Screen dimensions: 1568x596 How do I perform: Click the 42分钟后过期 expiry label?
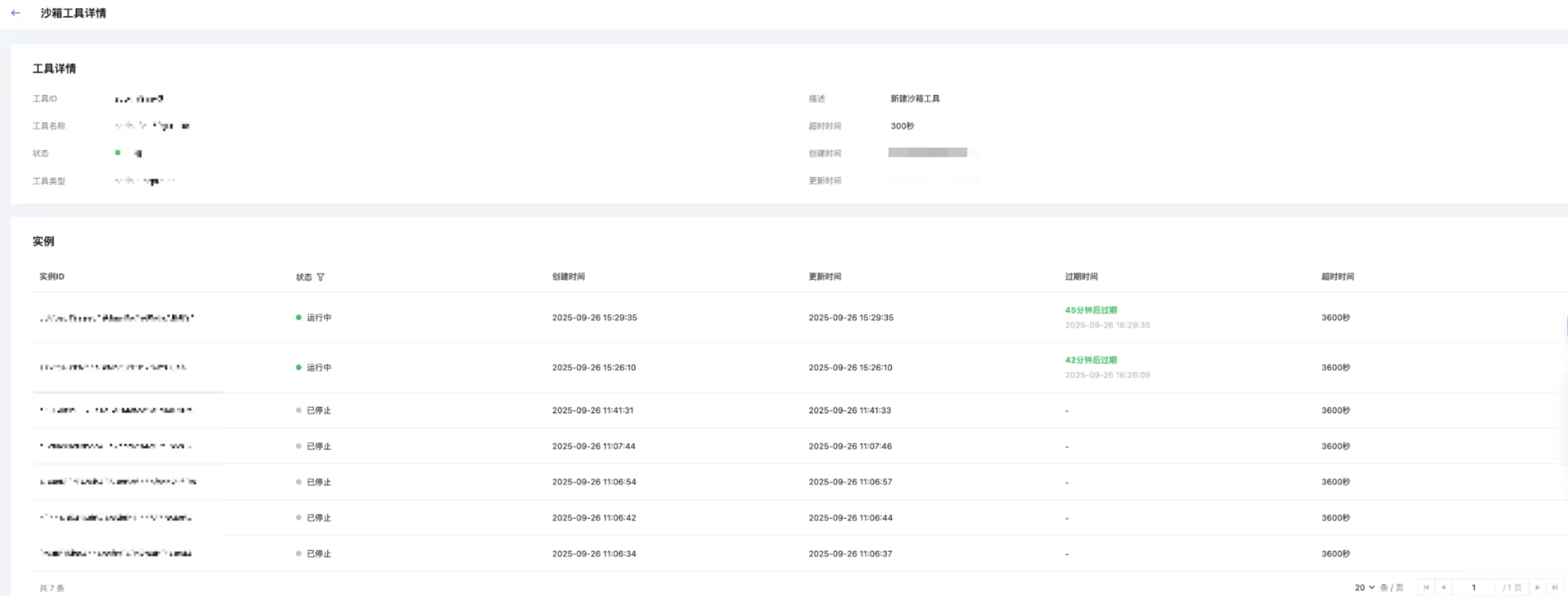pos(1090,360)
